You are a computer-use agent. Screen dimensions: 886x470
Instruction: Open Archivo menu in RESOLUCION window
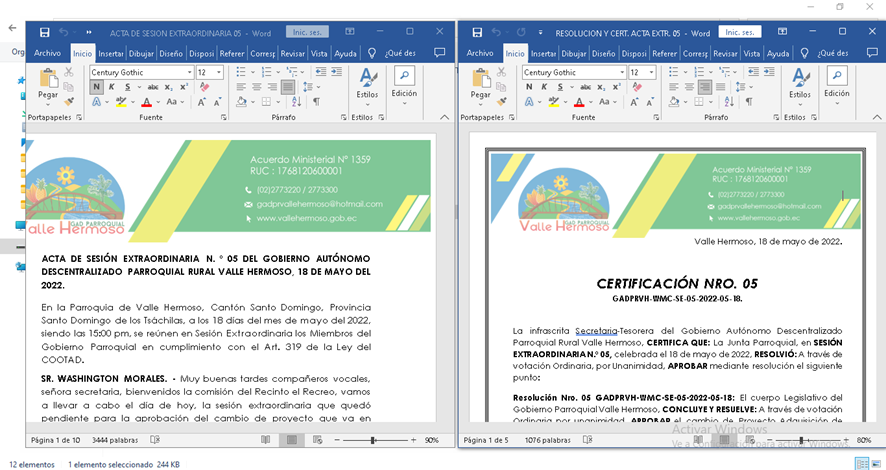tap(480, 53)
